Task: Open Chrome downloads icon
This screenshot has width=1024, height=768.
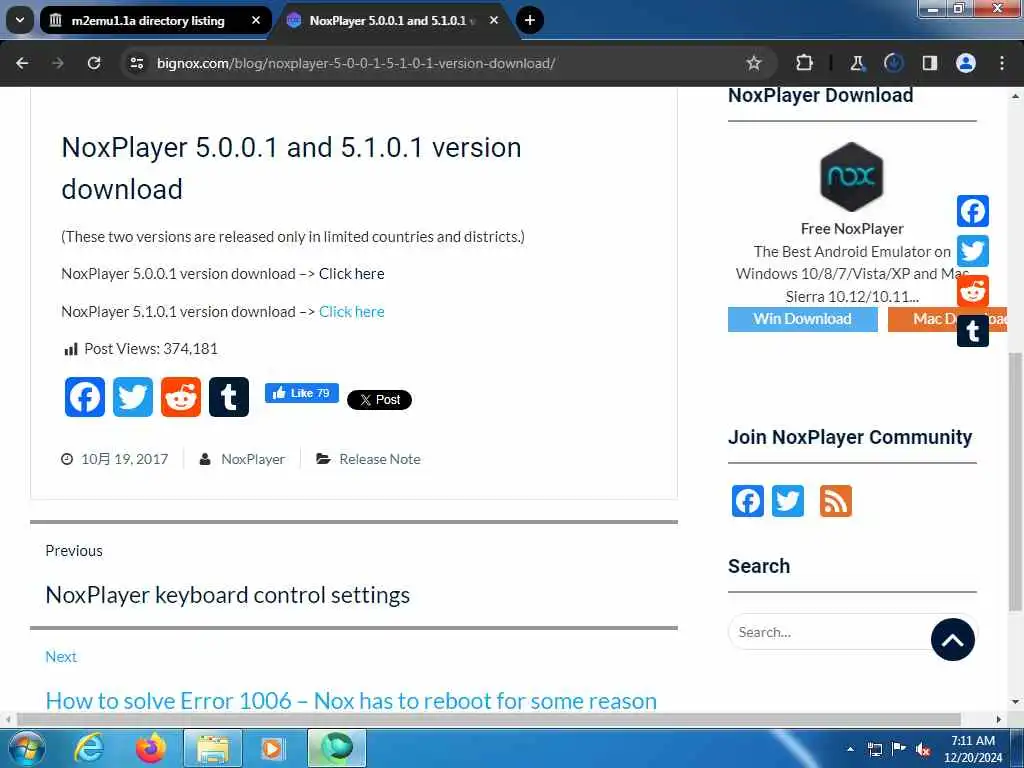Action: tap(893, 63)
